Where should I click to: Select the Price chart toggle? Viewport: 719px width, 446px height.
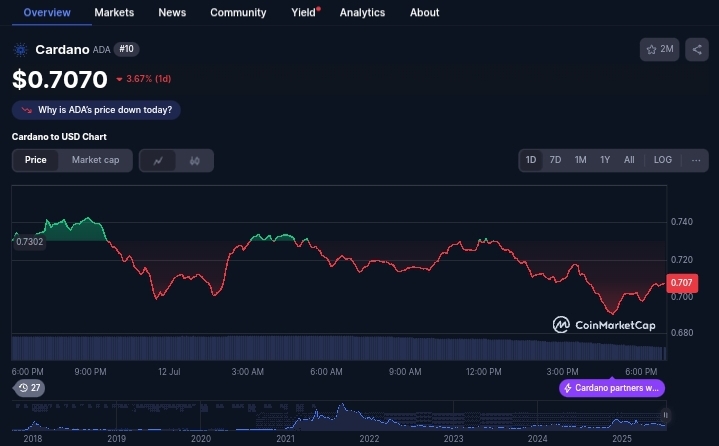35,160
